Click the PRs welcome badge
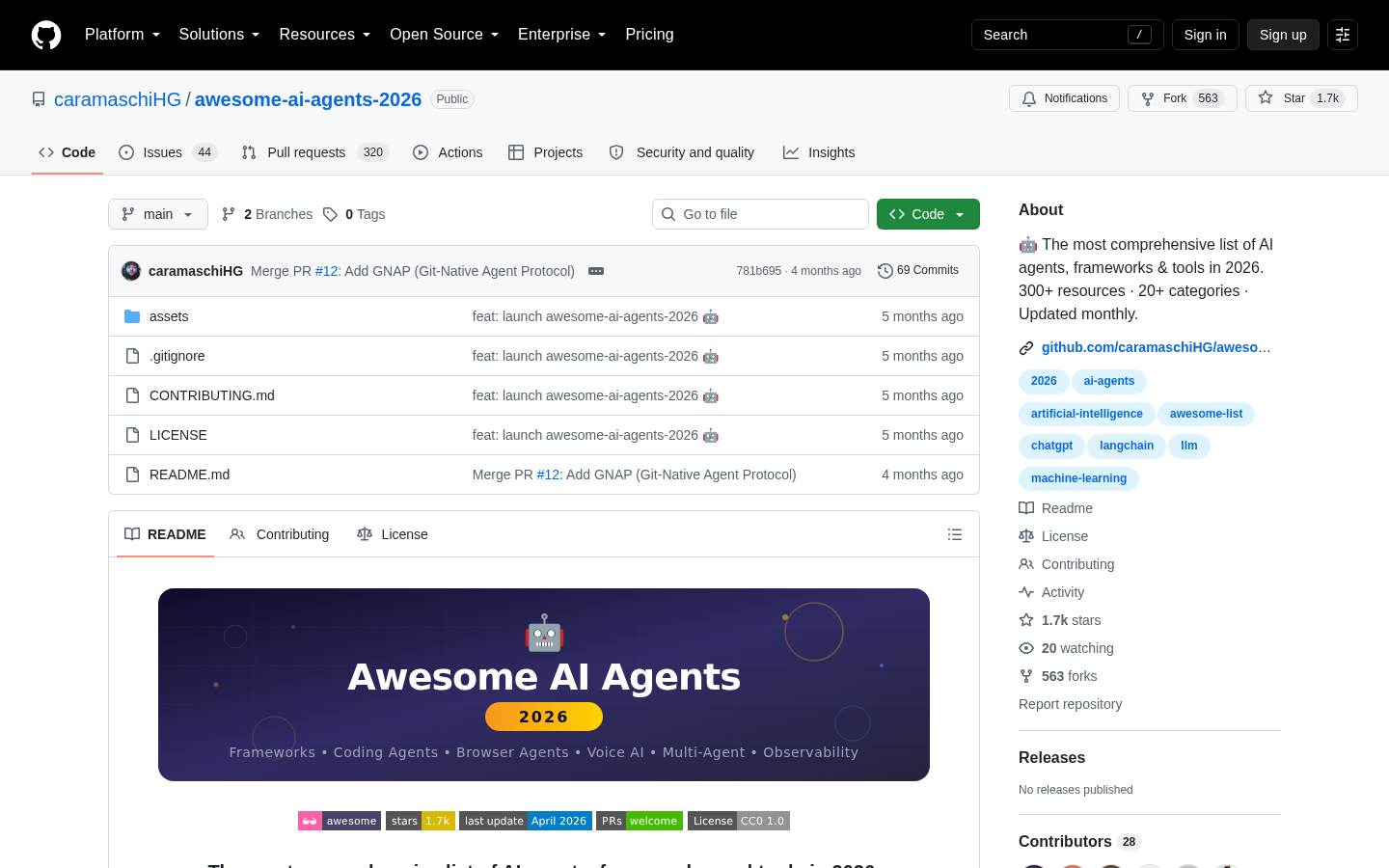This screenshot has width=1389, height=868. tap(640, 821)
